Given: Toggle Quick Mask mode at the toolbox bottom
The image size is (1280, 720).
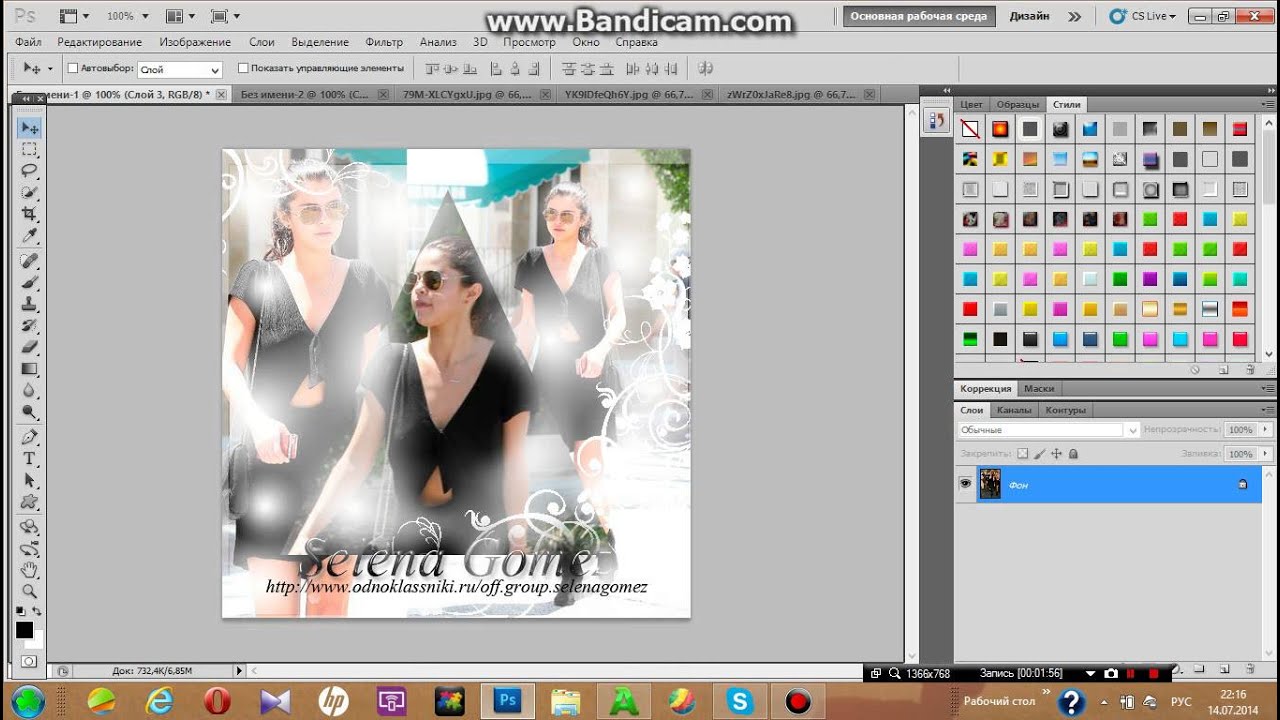Looking at the screenshot, I should click(x=29, y=661).
